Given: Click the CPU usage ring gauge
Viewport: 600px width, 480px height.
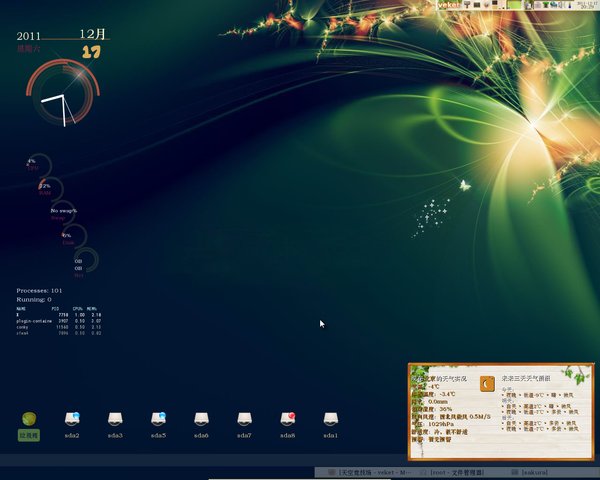Looking at the screenshot, I should 38,165.
